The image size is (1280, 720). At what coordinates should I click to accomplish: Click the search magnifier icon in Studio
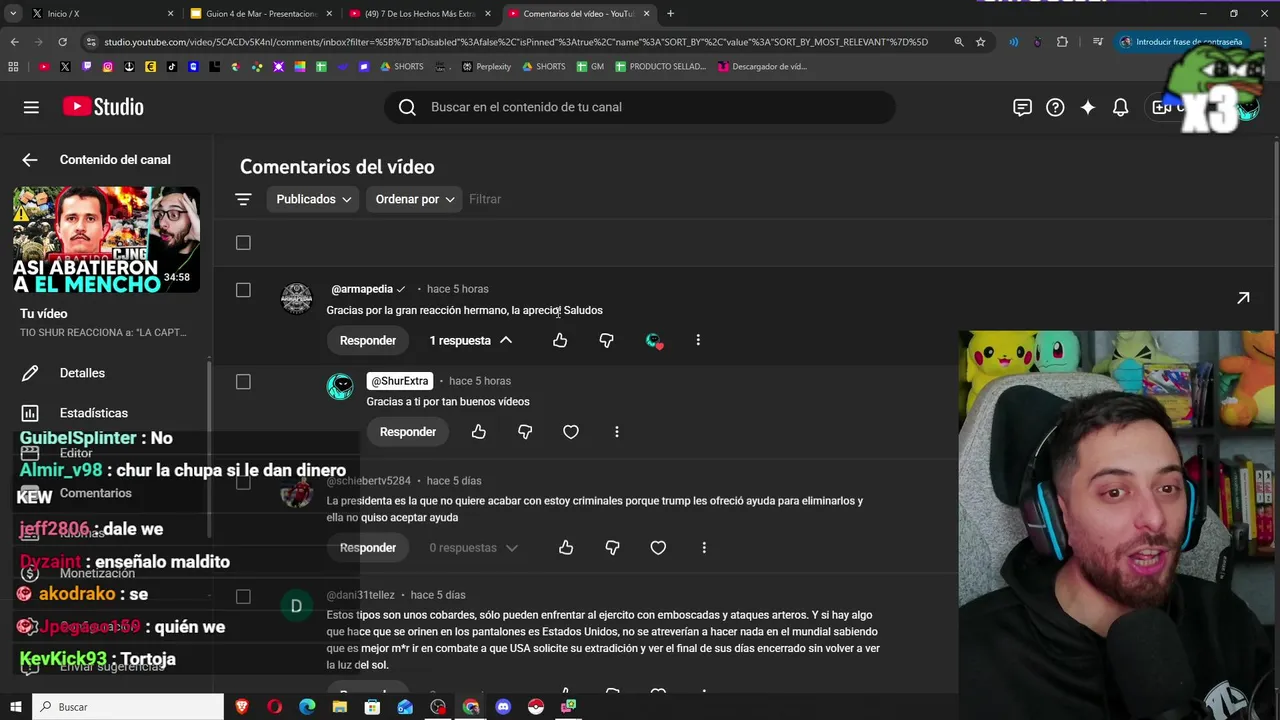(407, 107)
